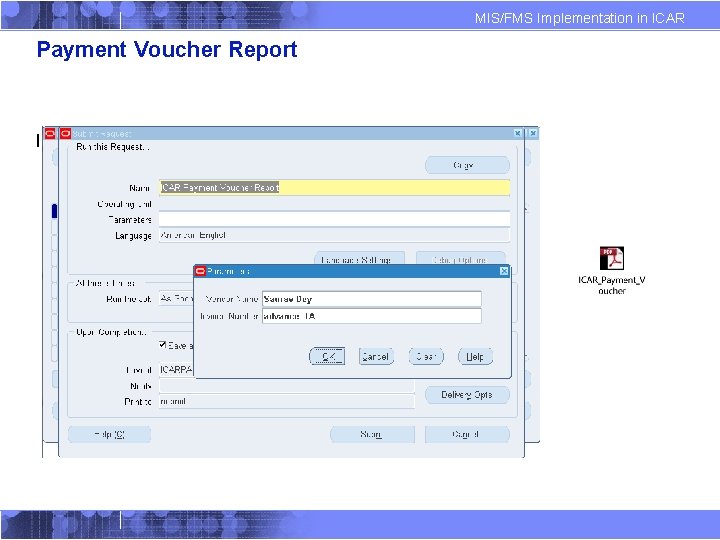This screenshot has height=540, width=720.
Task: Click the Parameters field in Submit Request
Action: point(334,219)
